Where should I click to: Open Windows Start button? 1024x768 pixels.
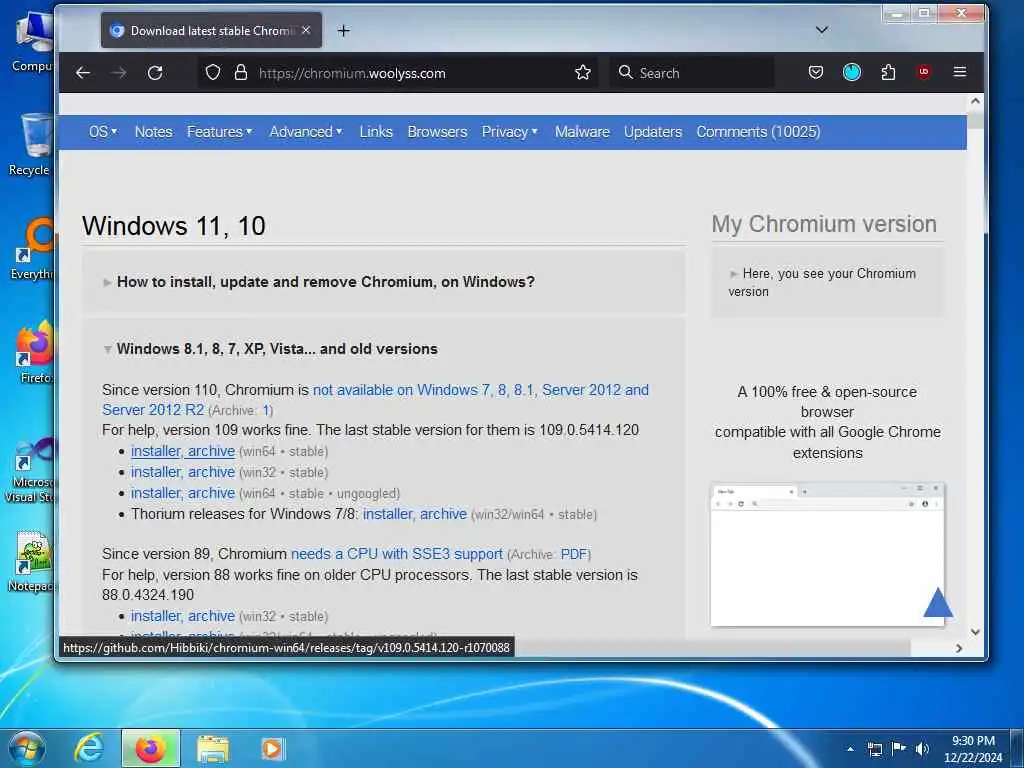27,748
